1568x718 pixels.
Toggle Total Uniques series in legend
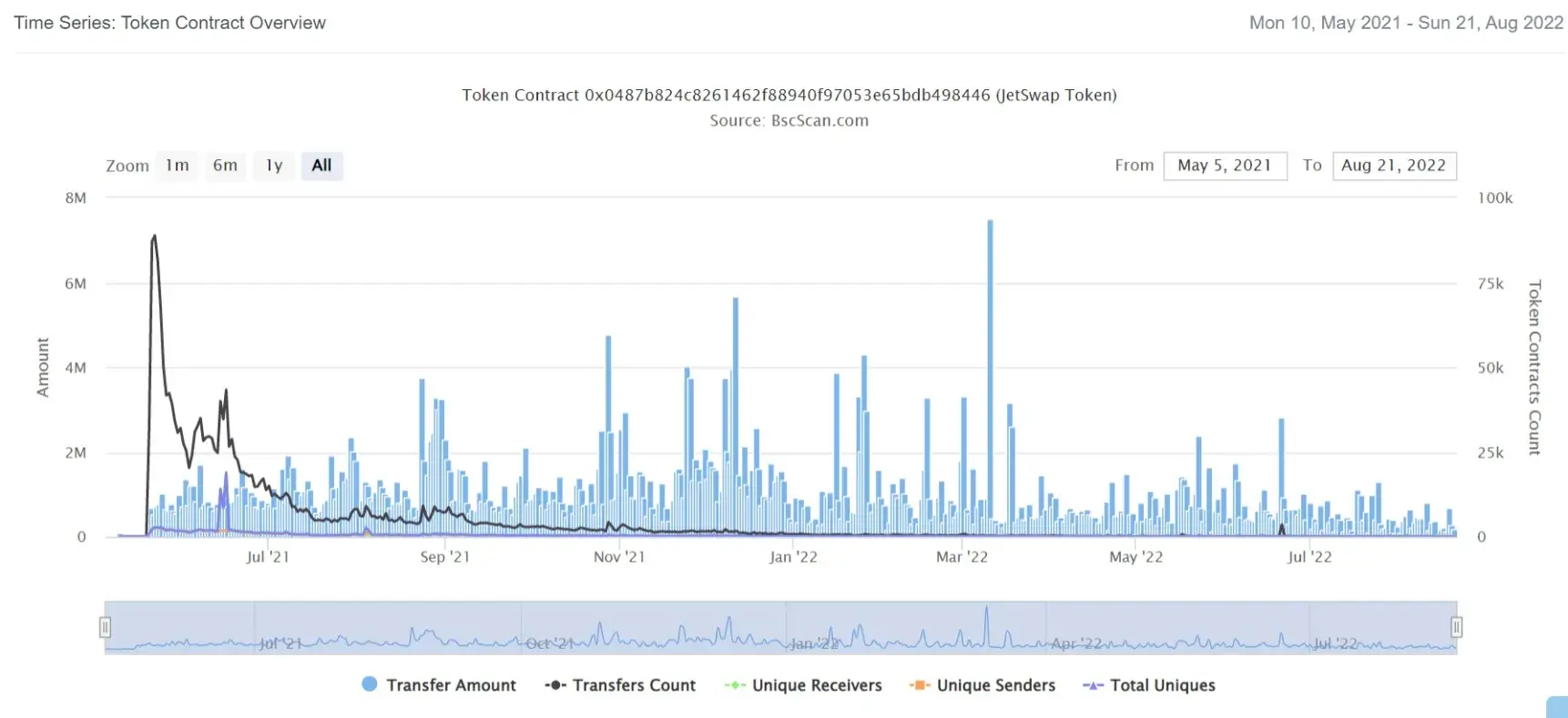1149,685
